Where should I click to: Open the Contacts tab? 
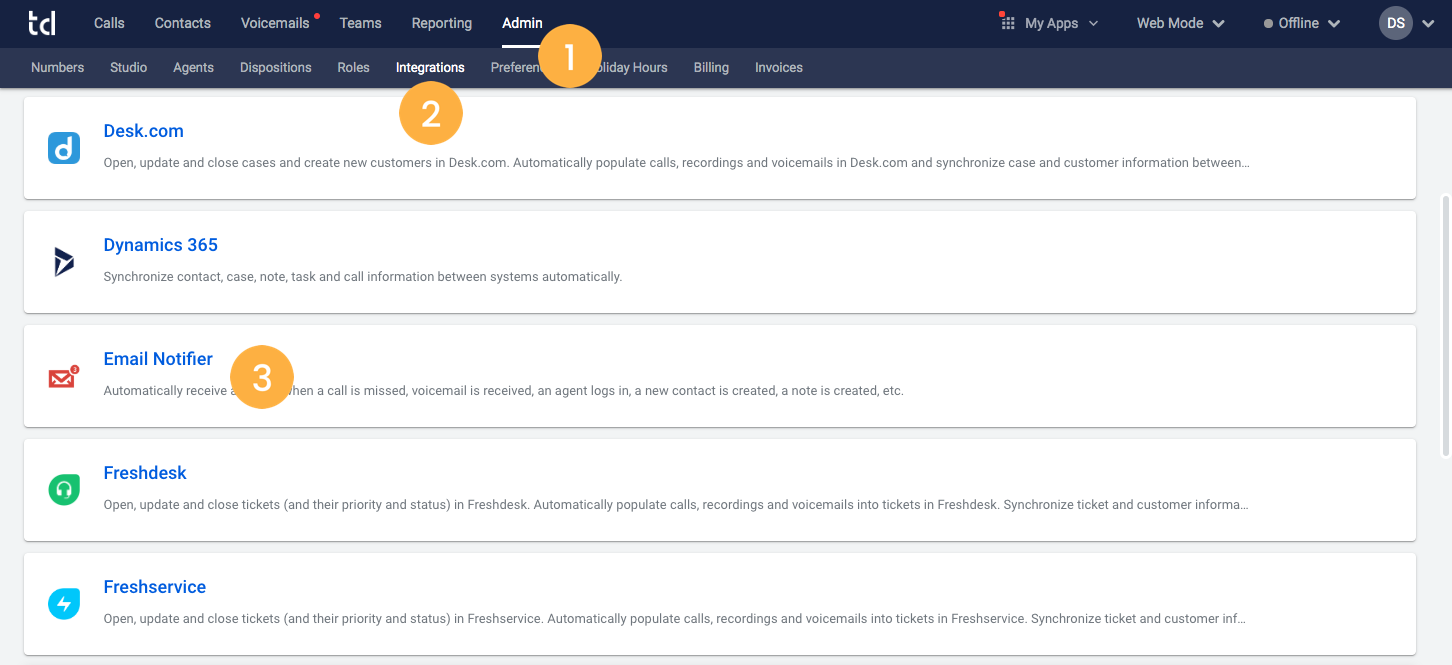point(183,23)
